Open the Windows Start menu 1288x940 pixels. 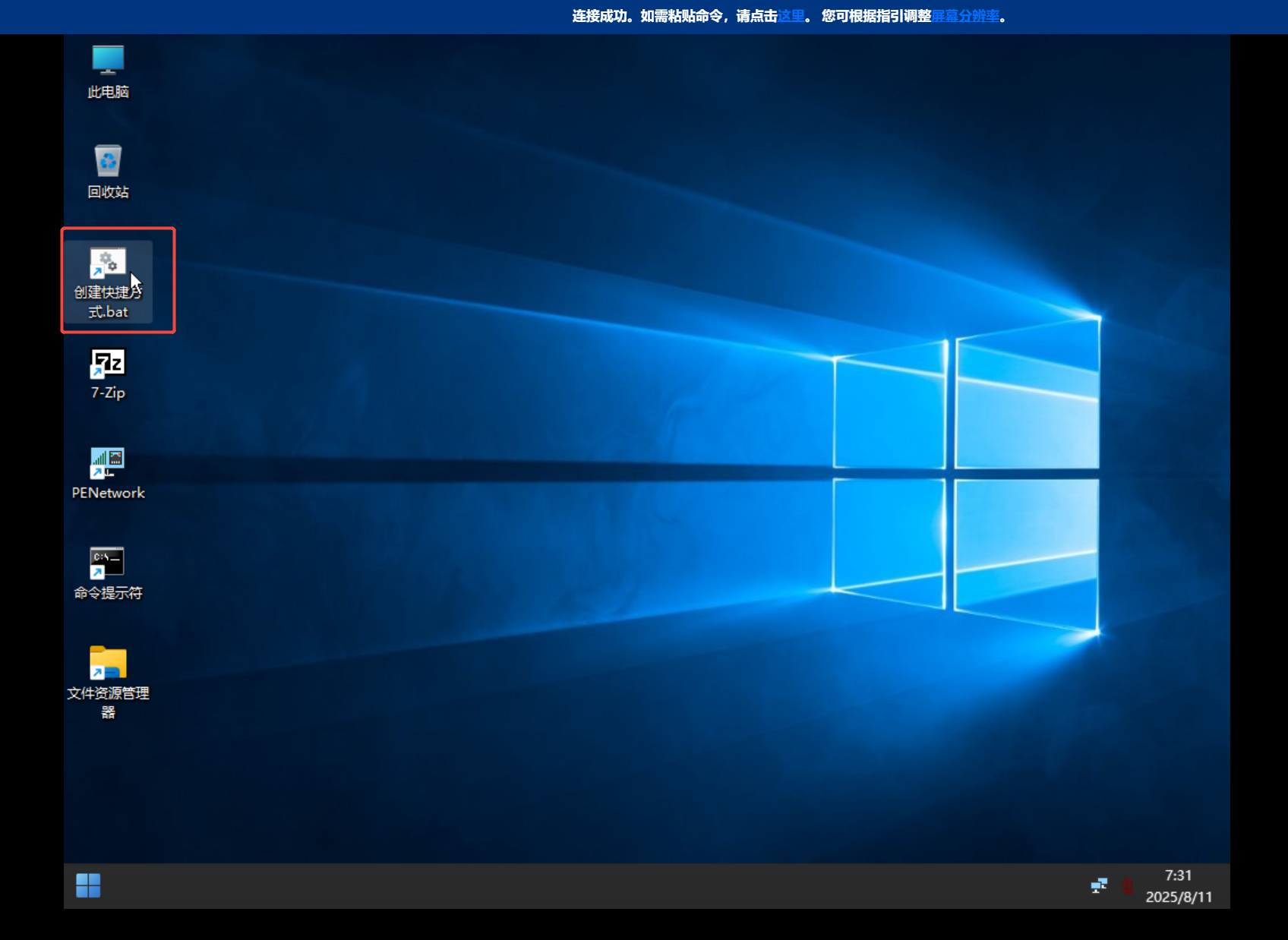[88, 885]
